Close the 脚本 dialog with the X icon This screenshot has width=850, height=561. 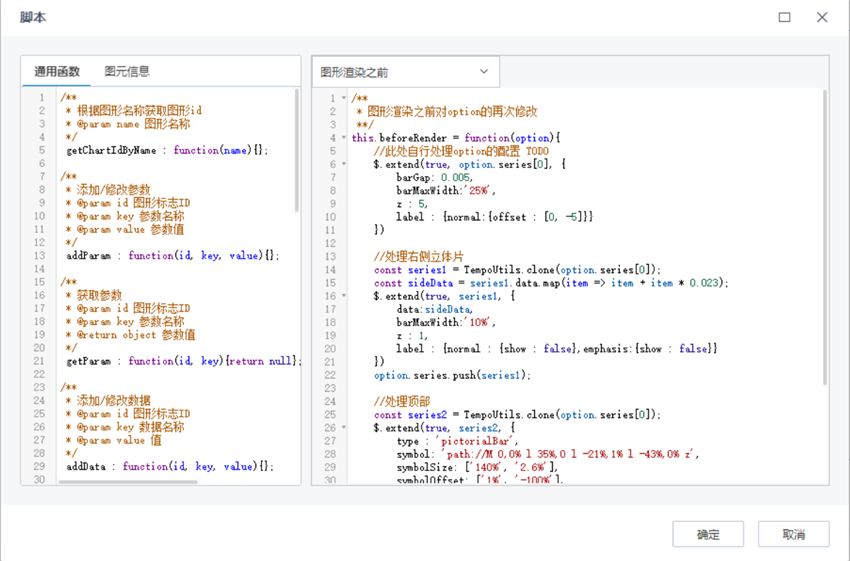pyautogui.click(x=822, y=18)
